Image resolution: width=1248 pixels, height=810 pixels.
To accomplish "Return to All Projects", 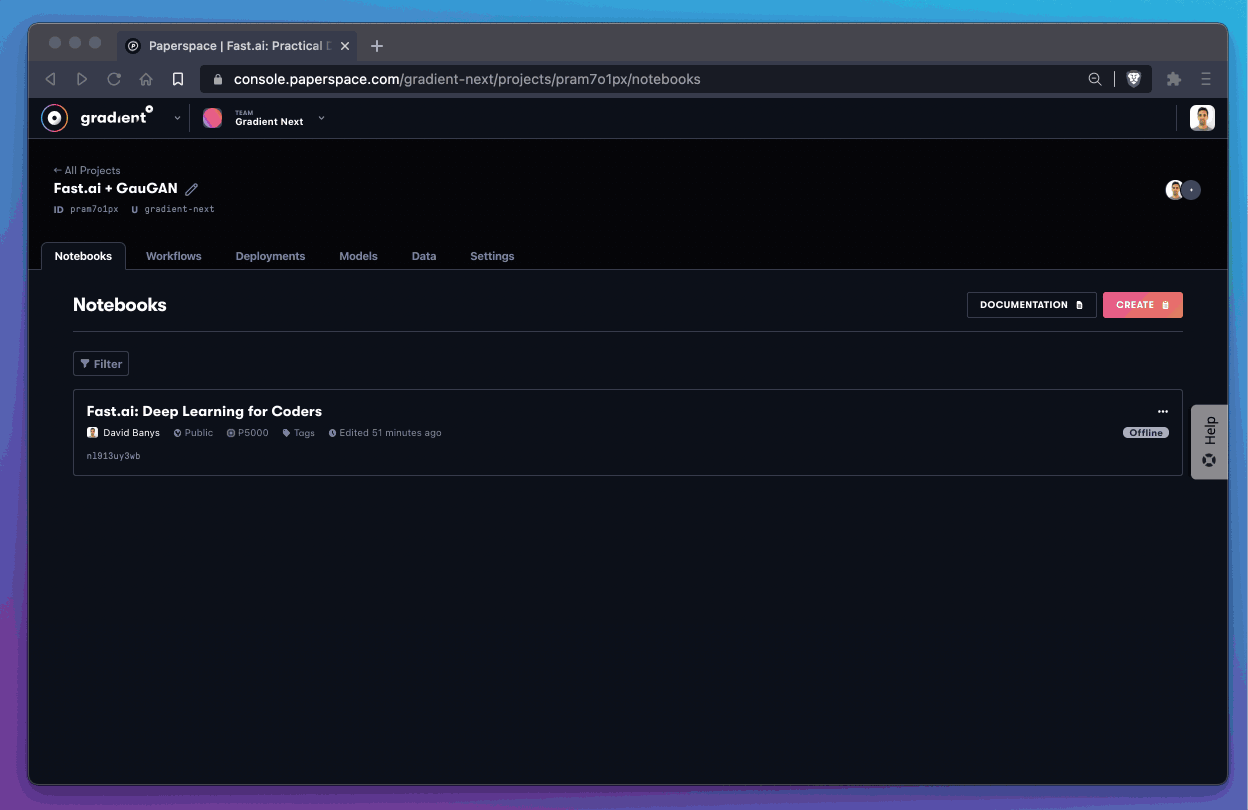I will tap(87, 170).
